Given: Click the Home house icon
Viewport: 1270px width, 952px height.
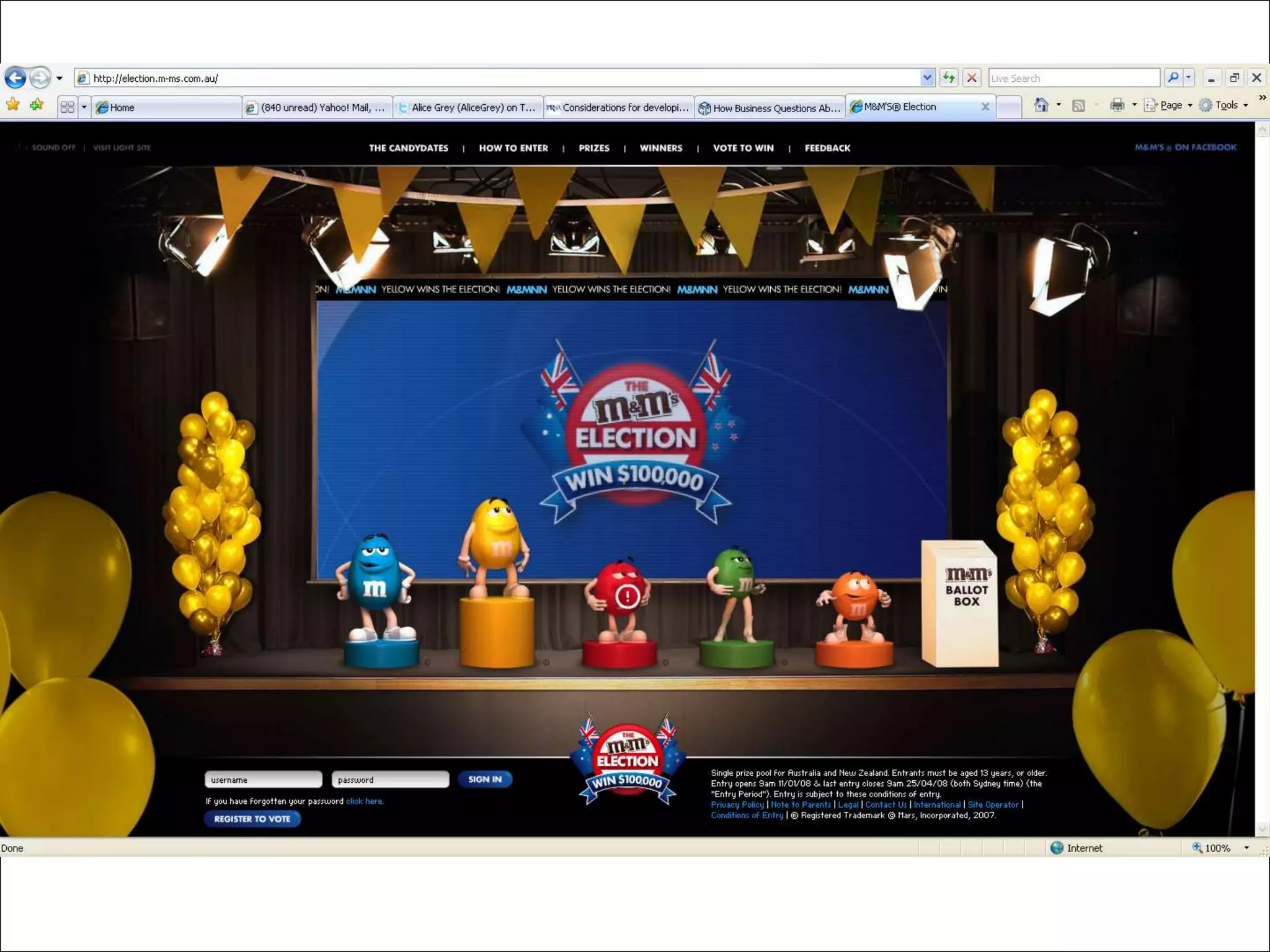Looking at the screenshot, I should tap(1041, 105).
